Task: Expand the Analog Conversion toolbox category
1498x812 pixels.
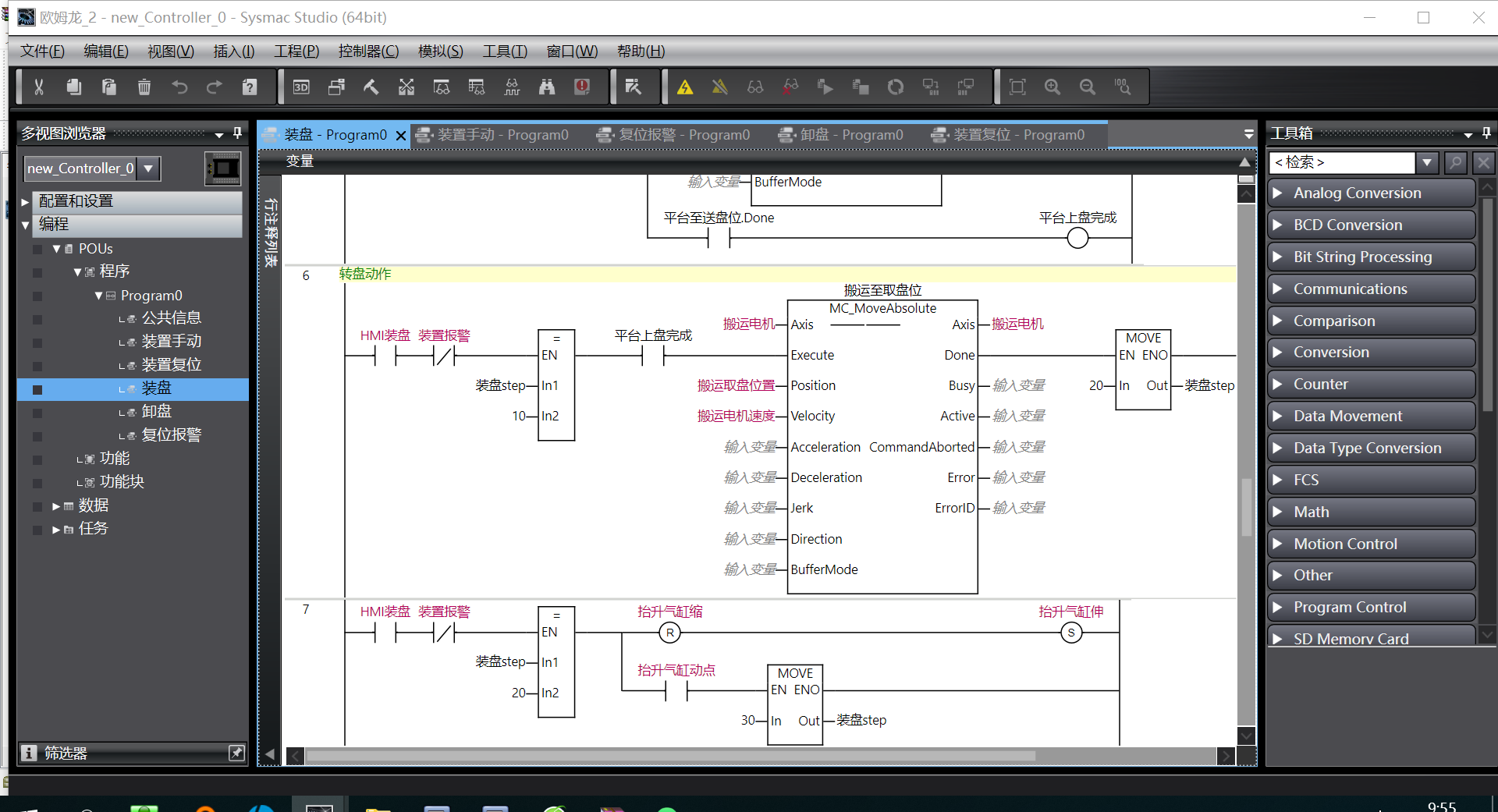Action: click(x=1371, y=193)
